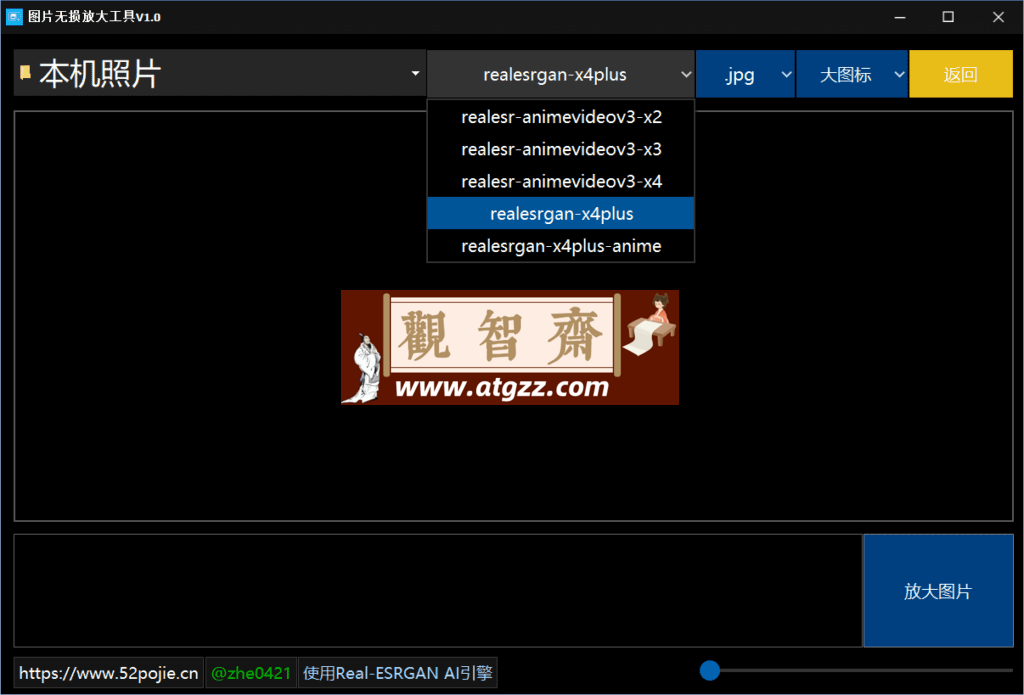Click the folder icon beside 本机照片
1024x695 pixels.
coord(25,72)
